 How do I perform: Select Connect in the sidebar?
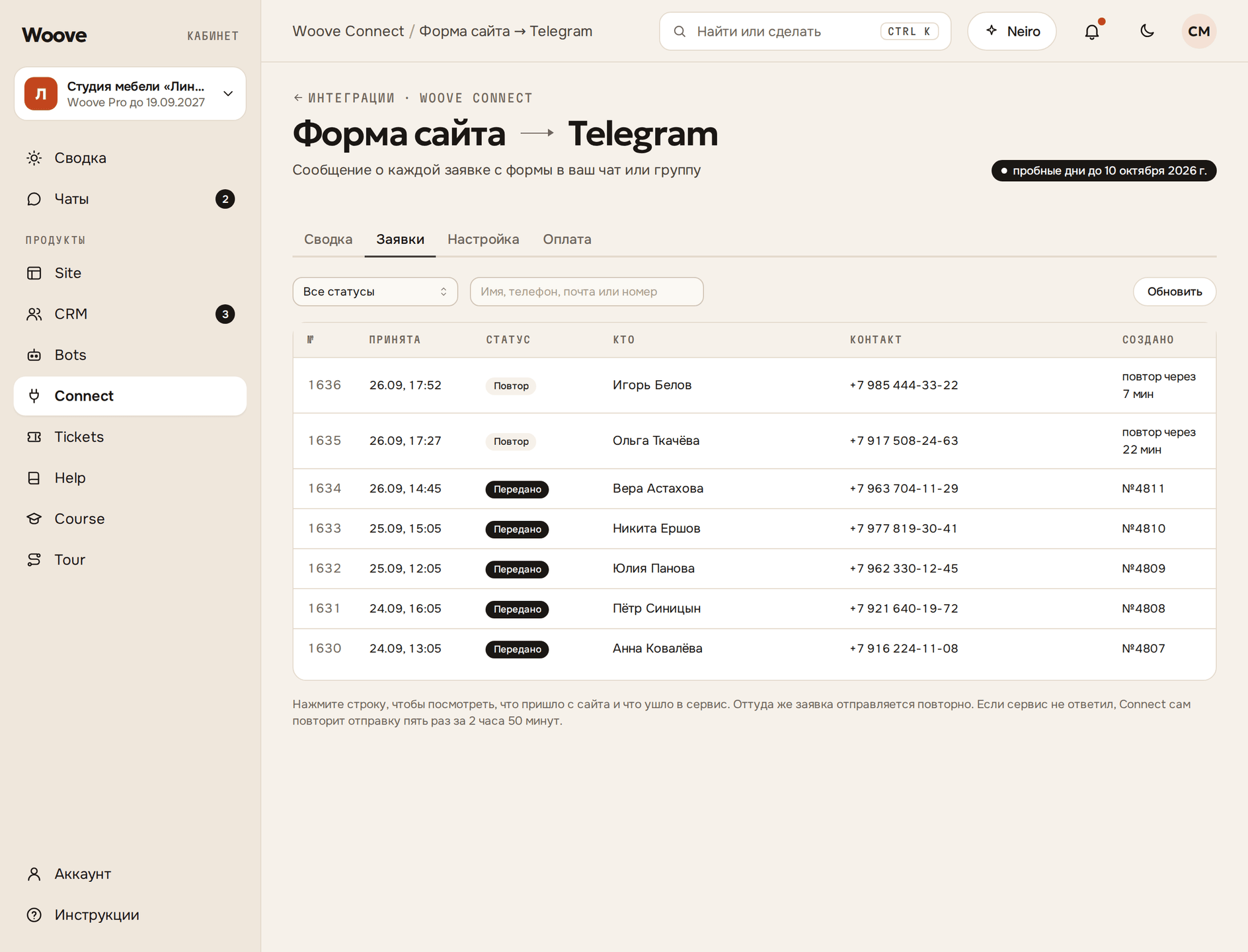(x=130, y=396)
